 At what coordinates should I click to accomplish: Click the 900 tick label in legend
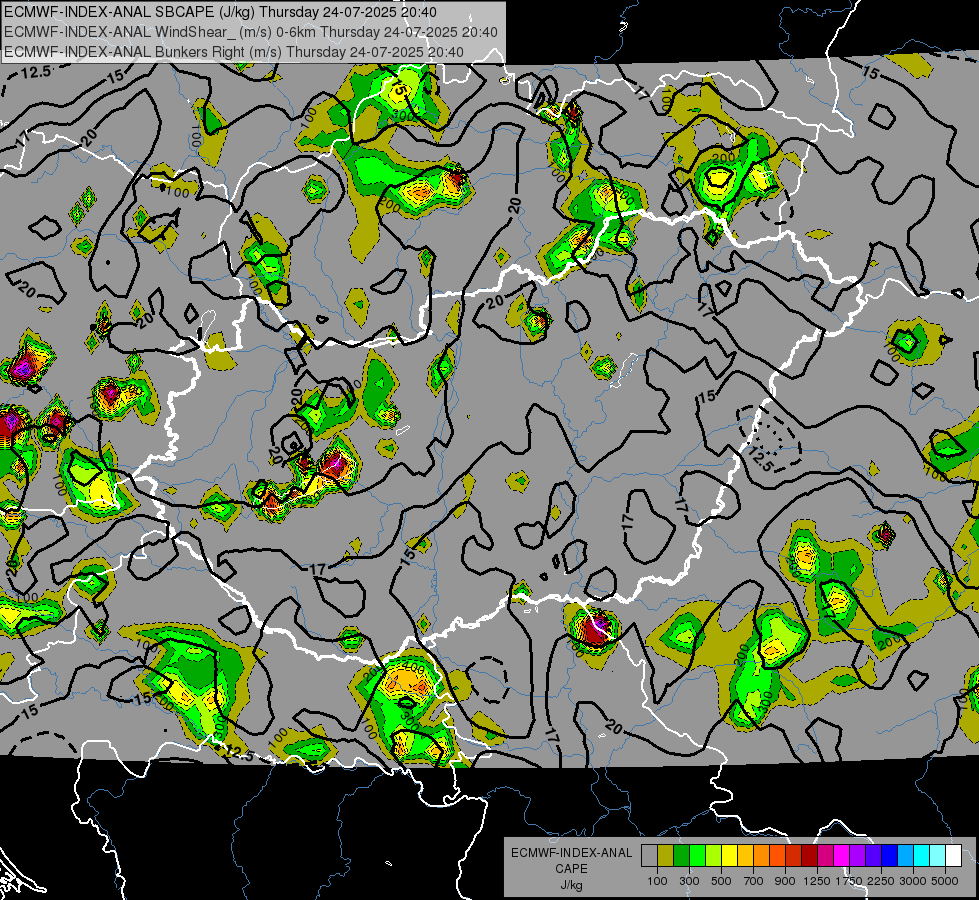click(785, 881)
